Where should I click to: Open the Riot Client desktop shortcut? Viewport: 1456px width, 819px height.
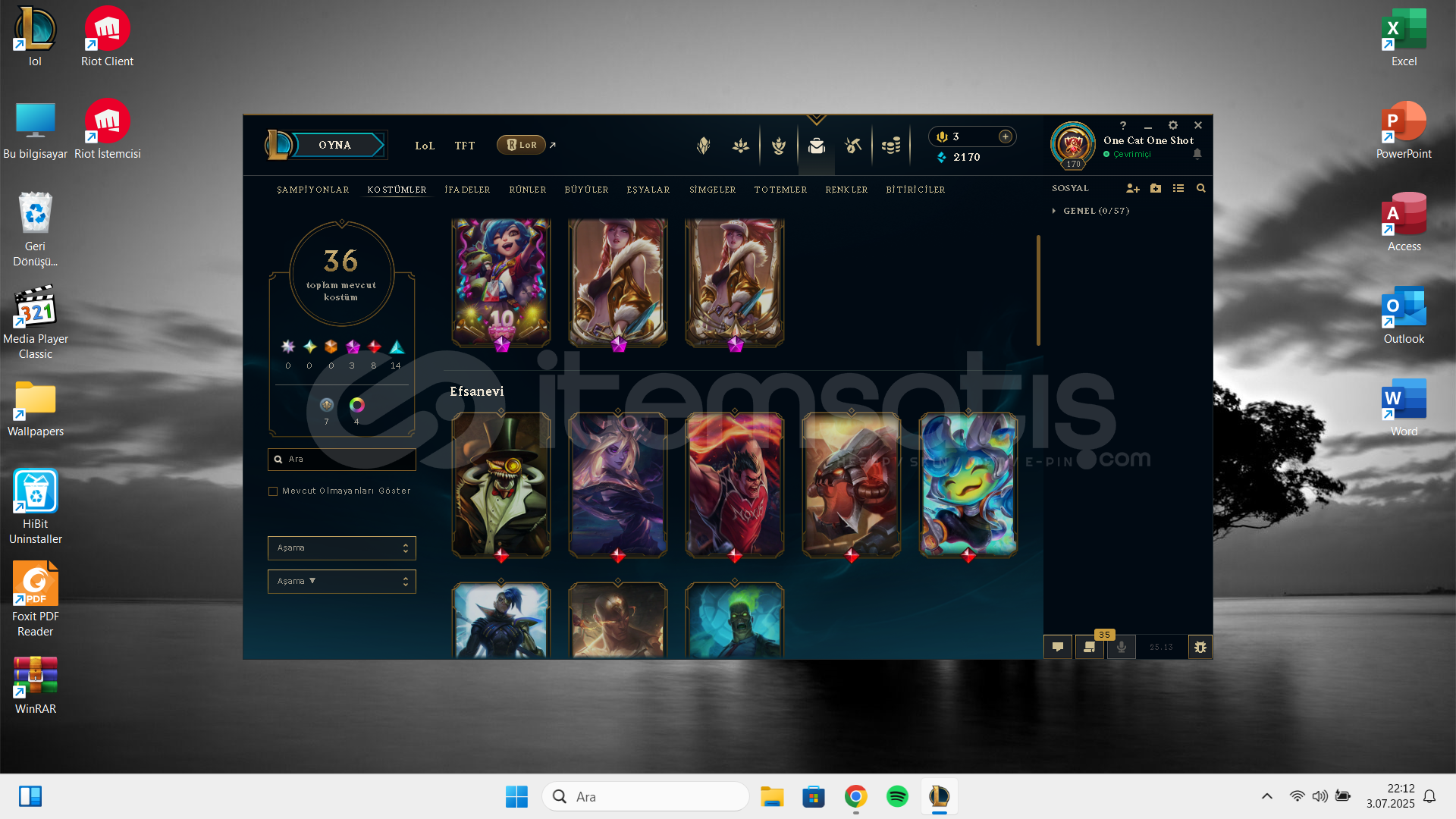107,37
